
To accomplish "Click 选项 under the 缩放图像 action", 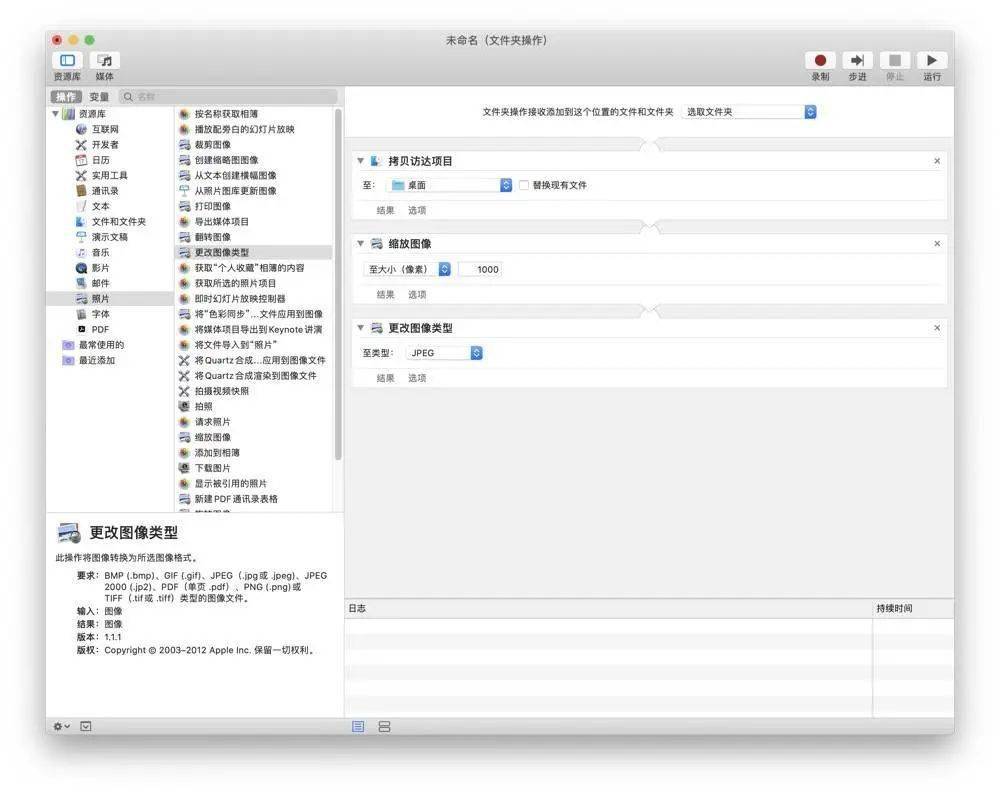I will pos(417,294).
